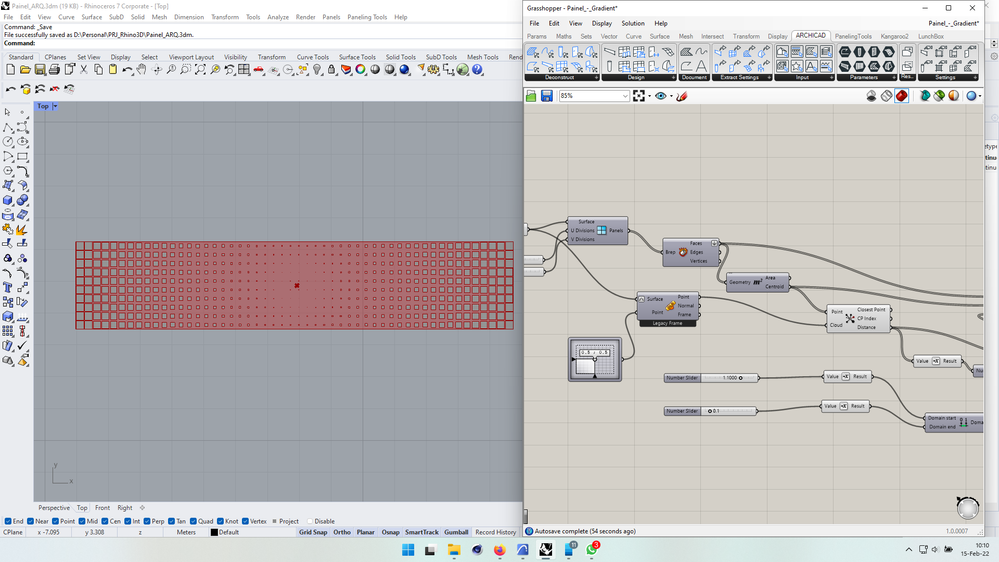This screenshot has width=999, height=562.
Task: Click Grasshopper open file green folder icon
Action: 531,96
